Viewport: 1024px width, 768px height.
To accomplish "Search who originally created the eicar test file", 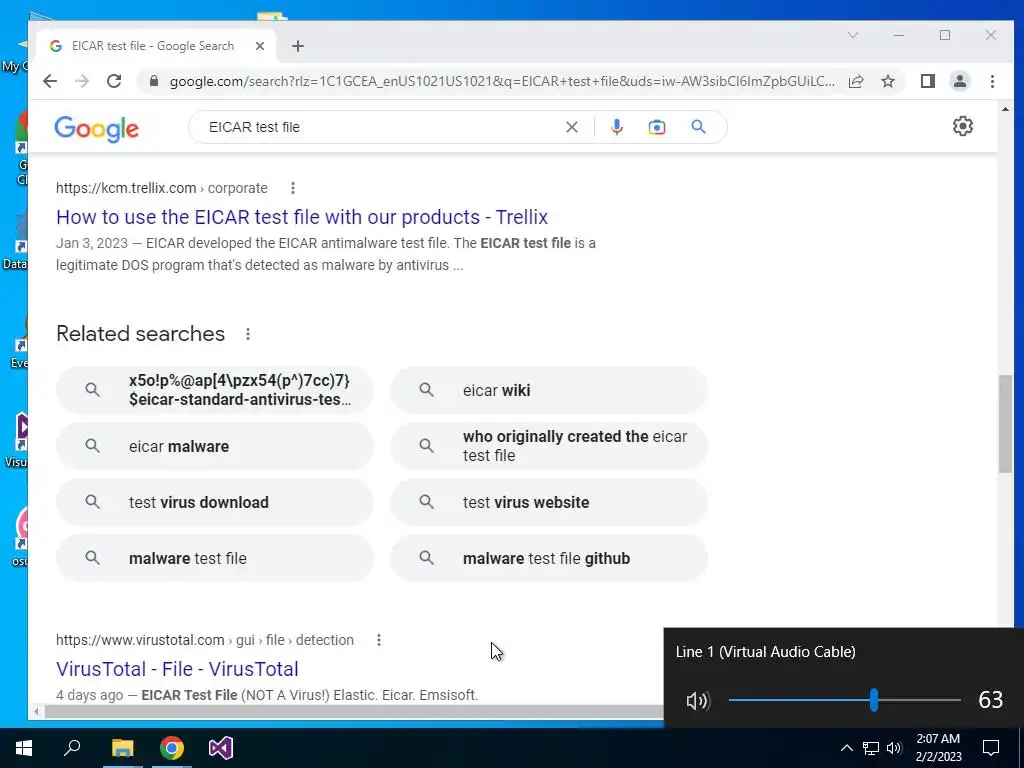I will [x=549, y=446].
